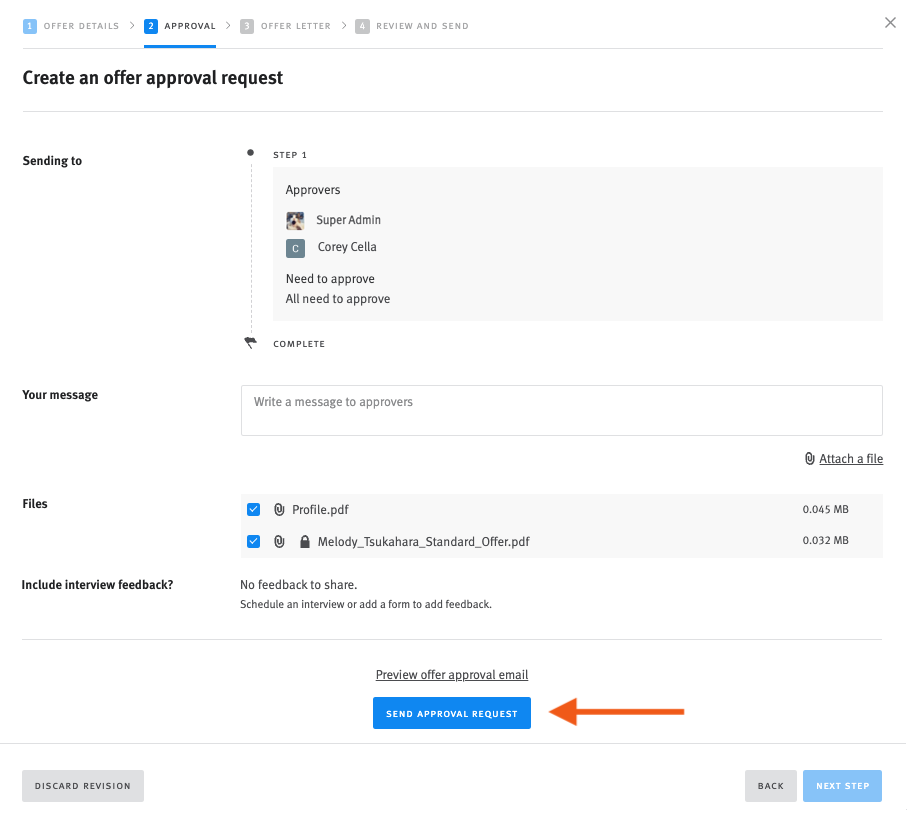
Task: Click the Attach a file link
Action: pos(850,458)
